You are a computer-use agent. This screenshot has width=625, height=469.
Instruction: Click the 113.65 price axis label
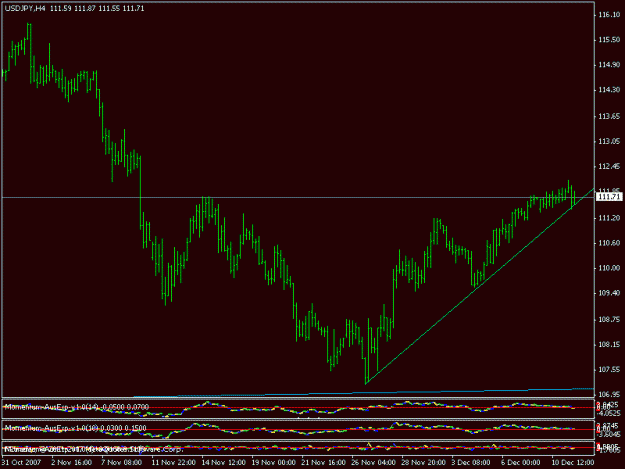[x=609, y=116]
